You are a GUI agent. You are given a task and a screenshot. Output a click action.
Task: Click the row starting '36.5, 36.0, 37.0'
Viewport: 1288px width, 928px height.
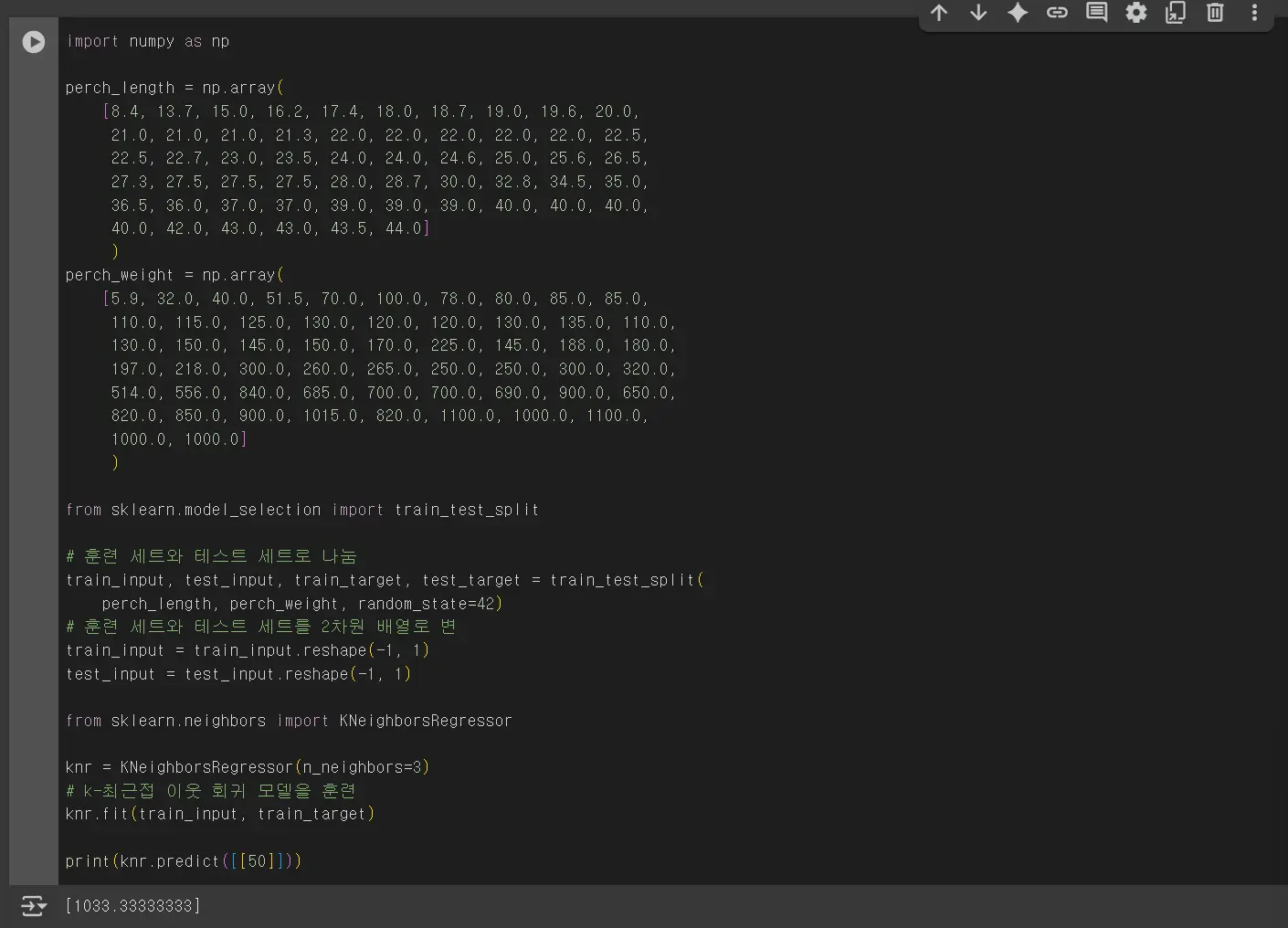coord(380,206)
